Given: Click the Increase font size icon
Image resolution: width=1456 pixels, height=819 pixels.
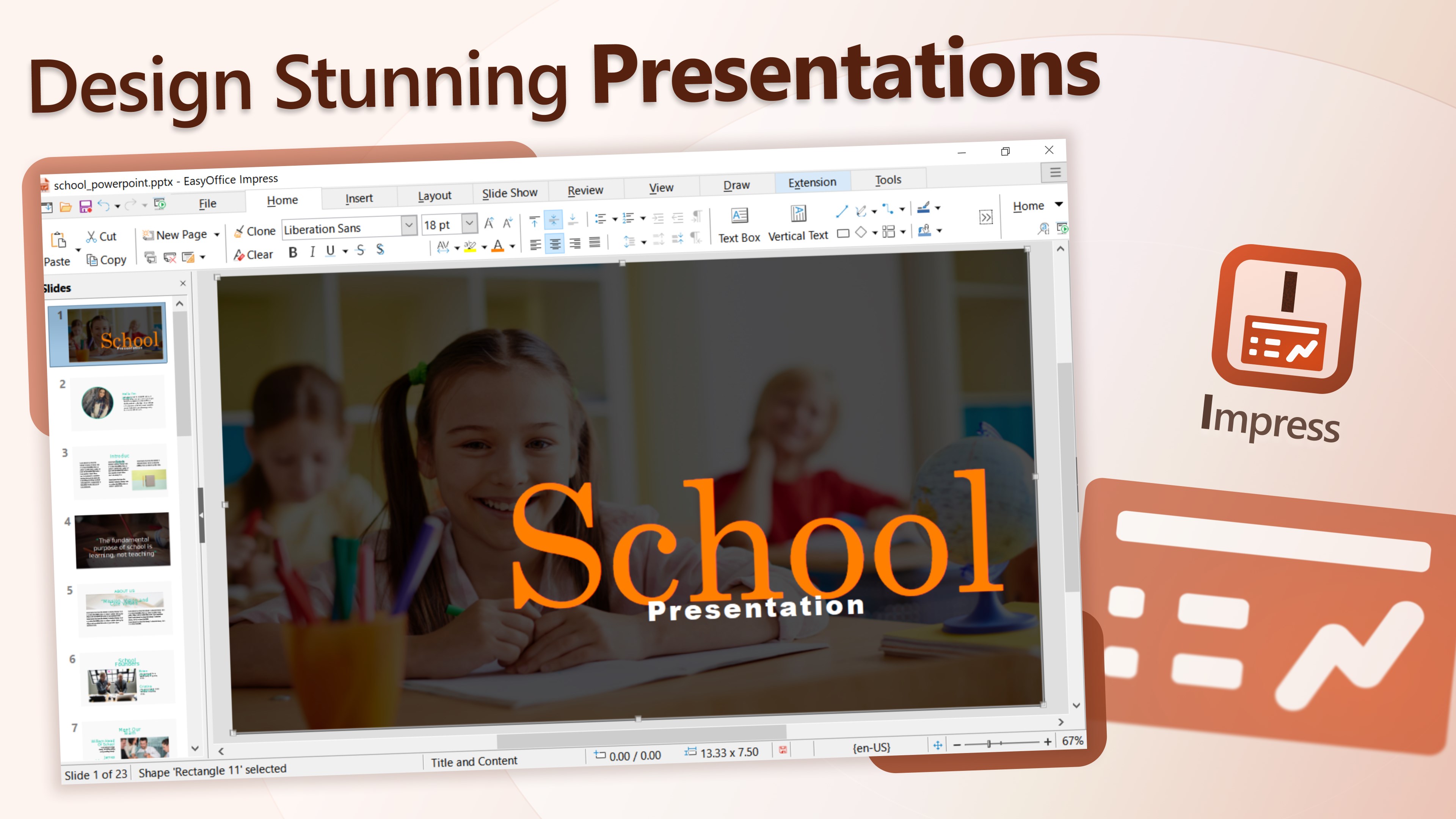Looking at the screenshot, I should (x=489, y=223).
